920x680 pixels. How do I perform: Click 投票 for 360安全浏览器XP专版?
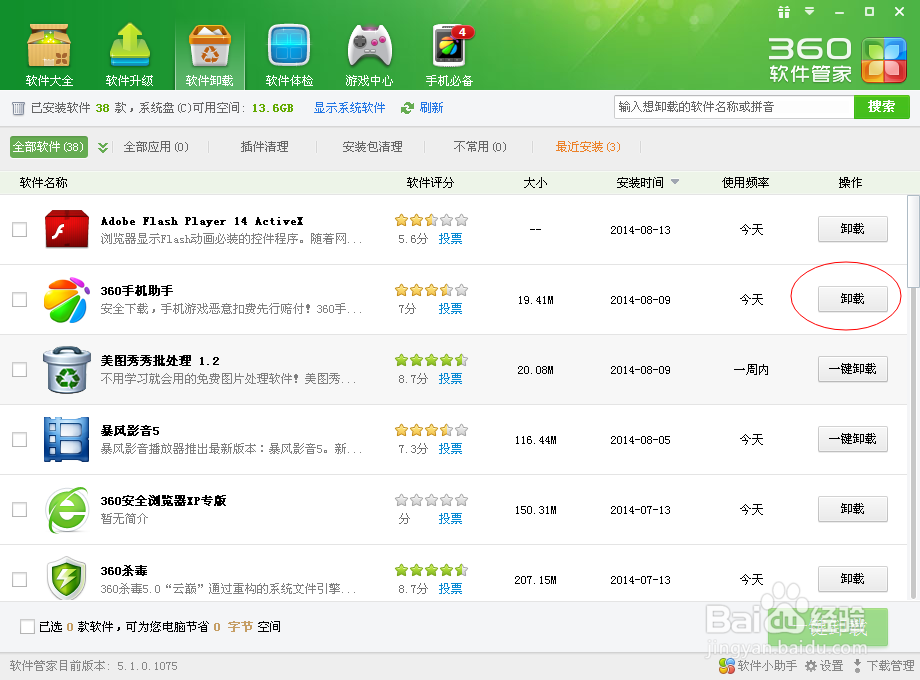click(x=450, y=519)
